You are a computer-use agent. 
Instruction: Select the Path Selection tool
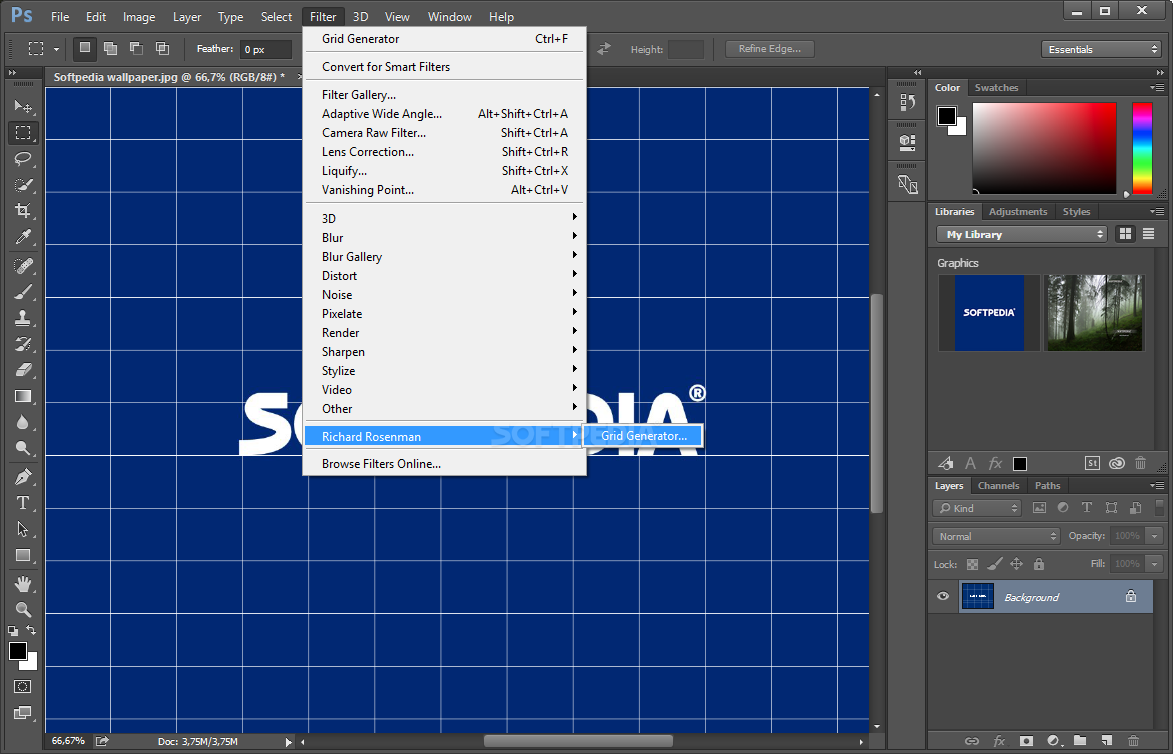[23, 529]
